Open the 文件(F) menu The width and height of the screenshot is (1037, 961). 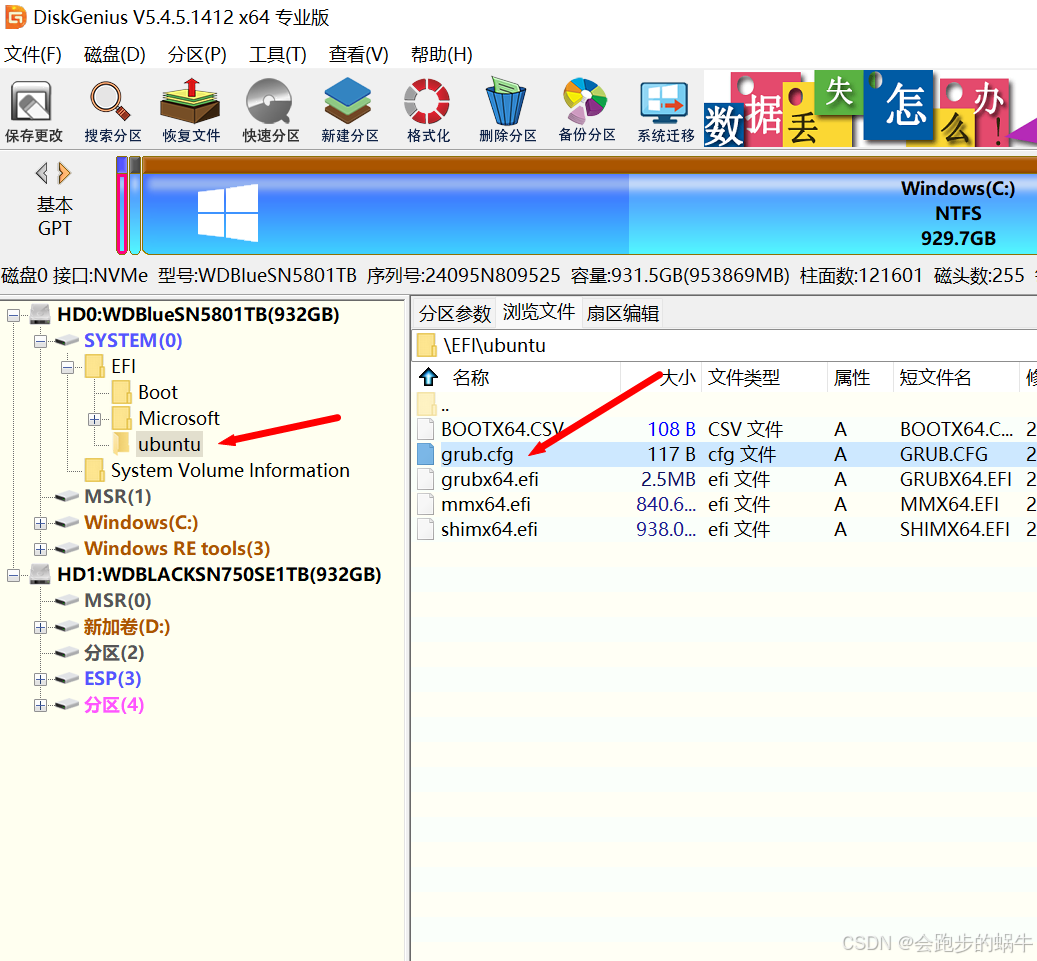[32, 54]
